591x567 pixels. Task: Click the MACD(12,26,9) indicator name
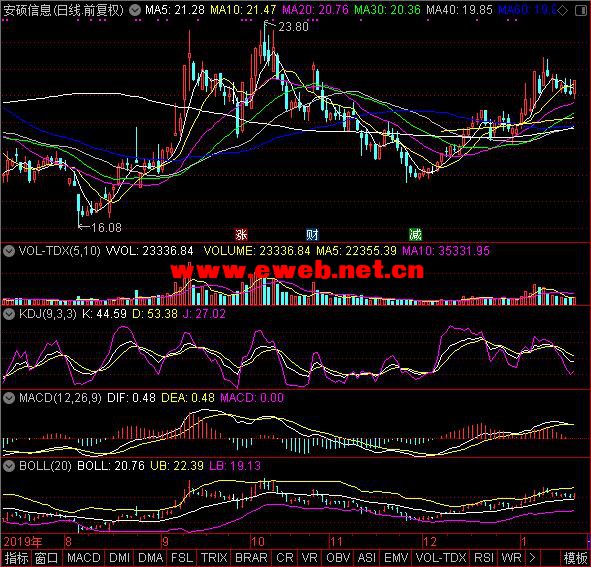point(60,398)
